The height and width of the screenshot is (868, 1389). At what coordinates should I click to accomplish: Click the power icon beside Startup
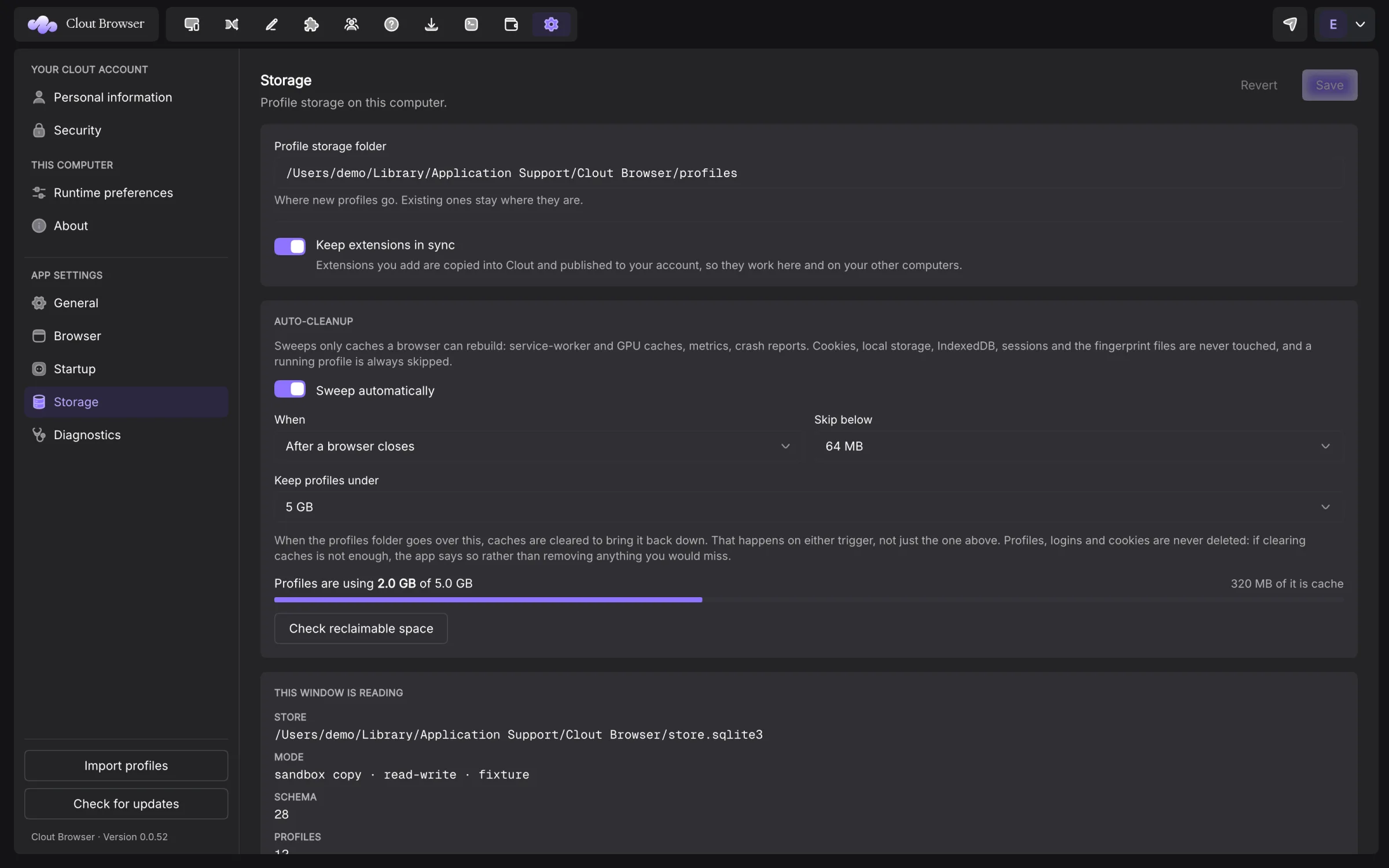pyautogui.click(x=39, y=369)
